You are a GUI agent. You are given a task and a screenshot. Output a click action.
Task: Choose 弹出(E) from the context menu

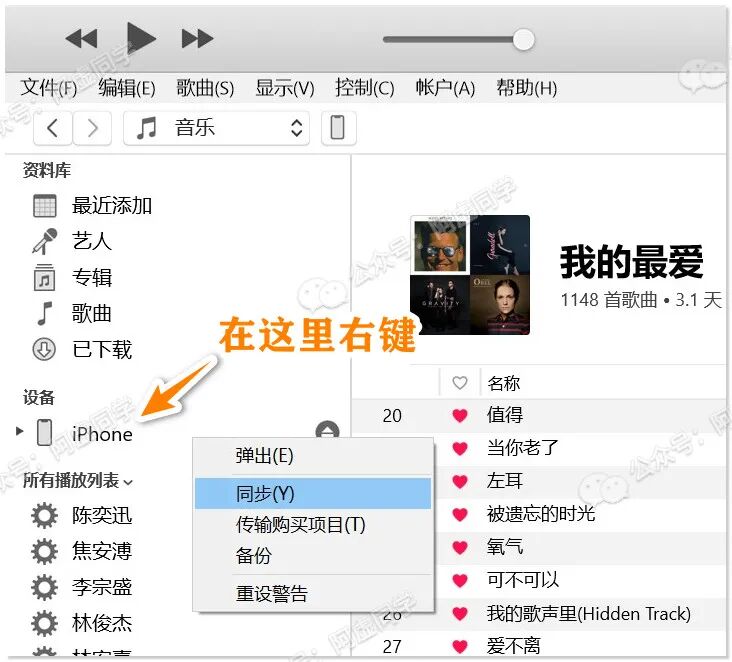tap(313, 456)
